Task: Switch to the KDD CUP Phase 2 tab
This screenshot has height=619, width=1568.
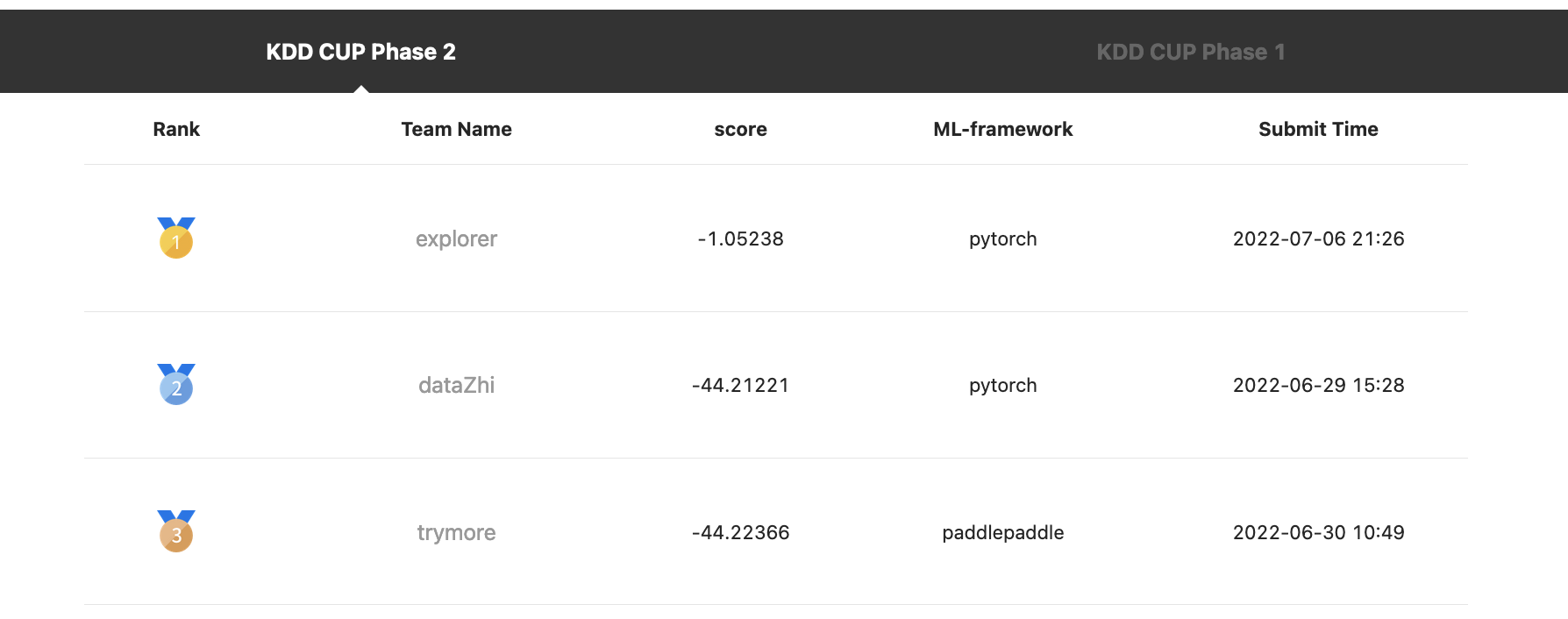Action: coord(360,52)
